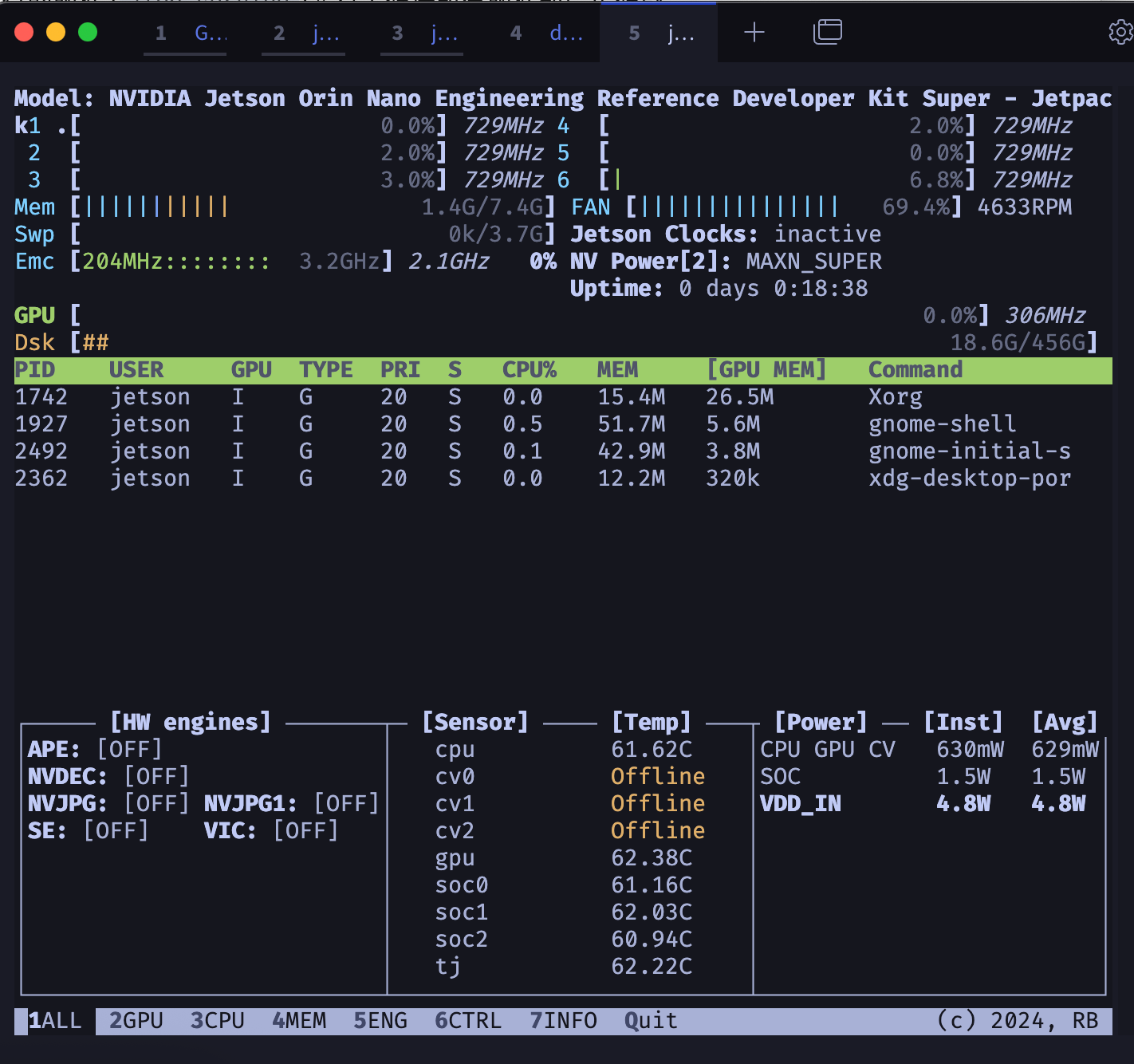Open the 6CTRL control page
The image size is (1134, 1064).
pyautogui.click(x=468, y=1021)
